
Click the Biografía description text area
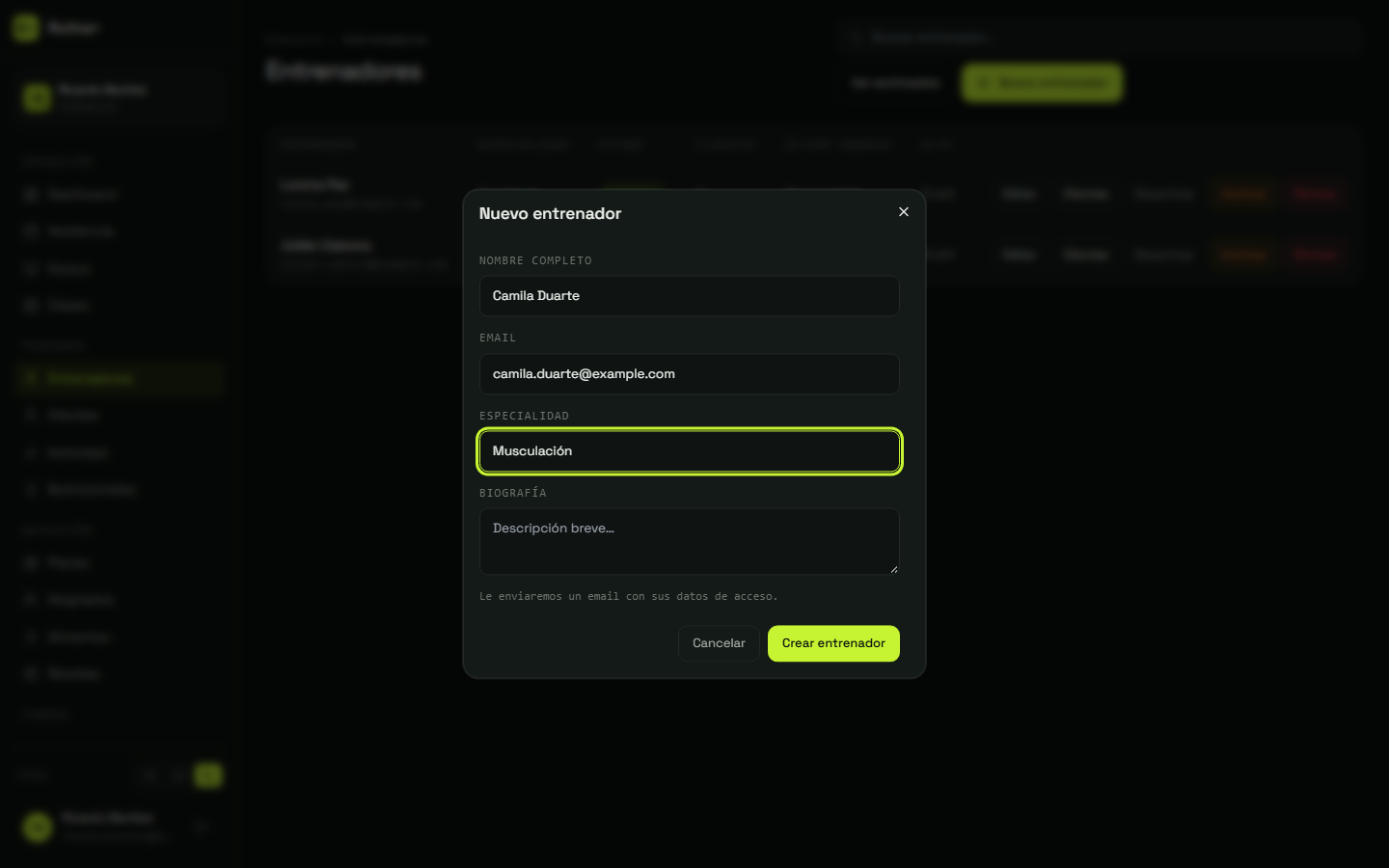[690, 541]
